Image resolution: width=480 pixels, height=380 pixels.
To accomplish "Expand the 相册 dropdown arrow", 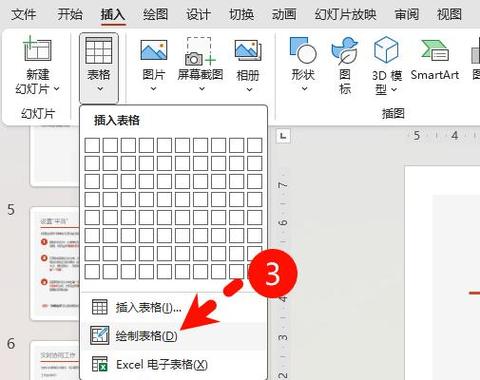I will [x=249, y=89].
